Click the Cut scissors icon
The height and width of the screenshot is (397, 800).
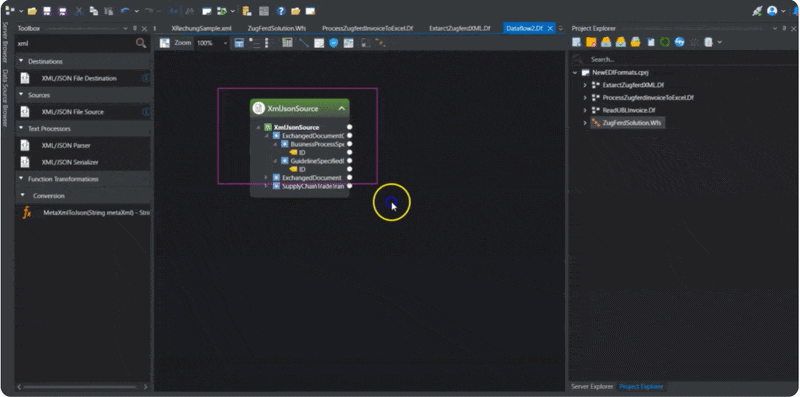(79, 11)
